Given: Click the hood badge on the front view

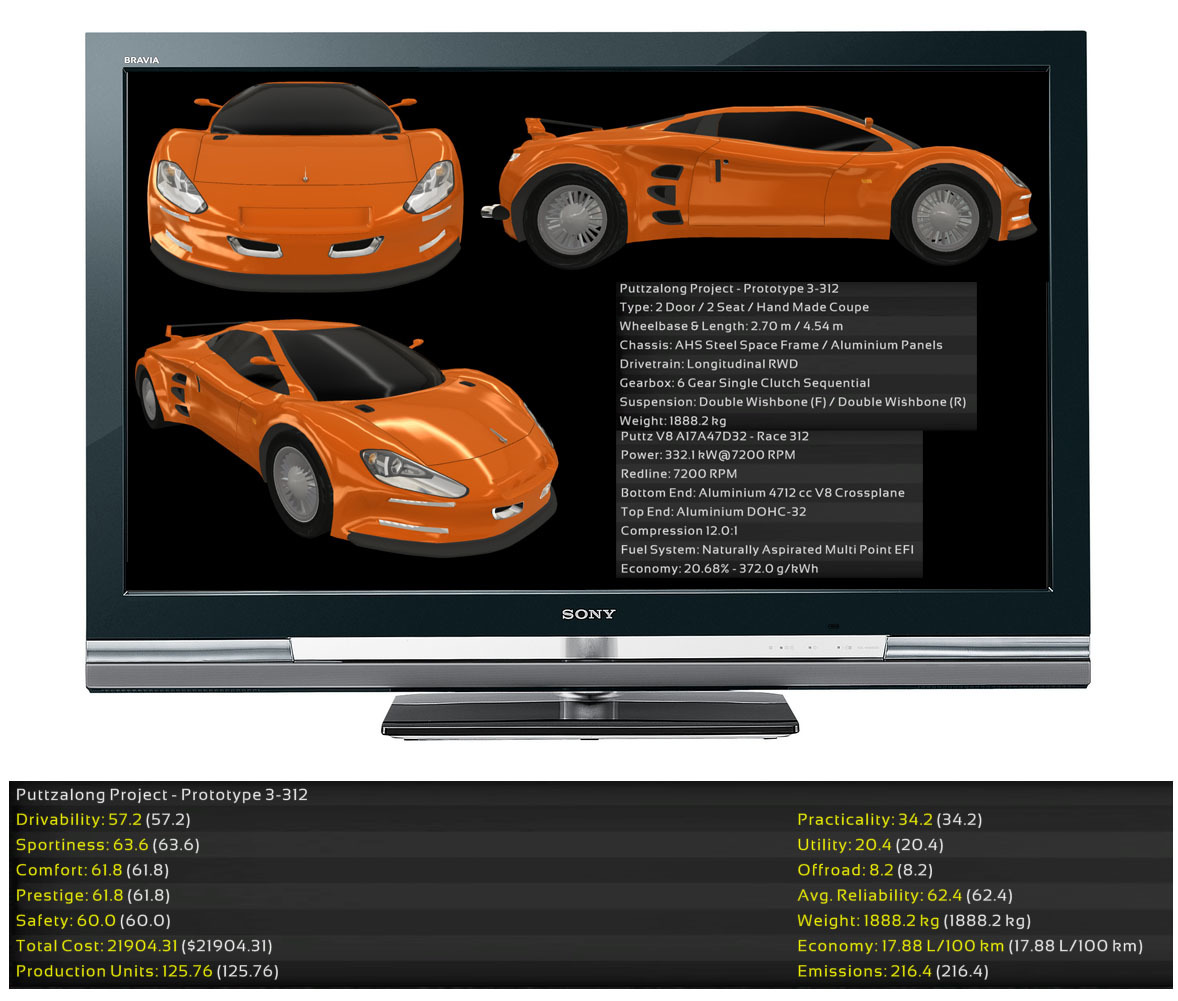Looking at the screenshot, I should point(303,176).
